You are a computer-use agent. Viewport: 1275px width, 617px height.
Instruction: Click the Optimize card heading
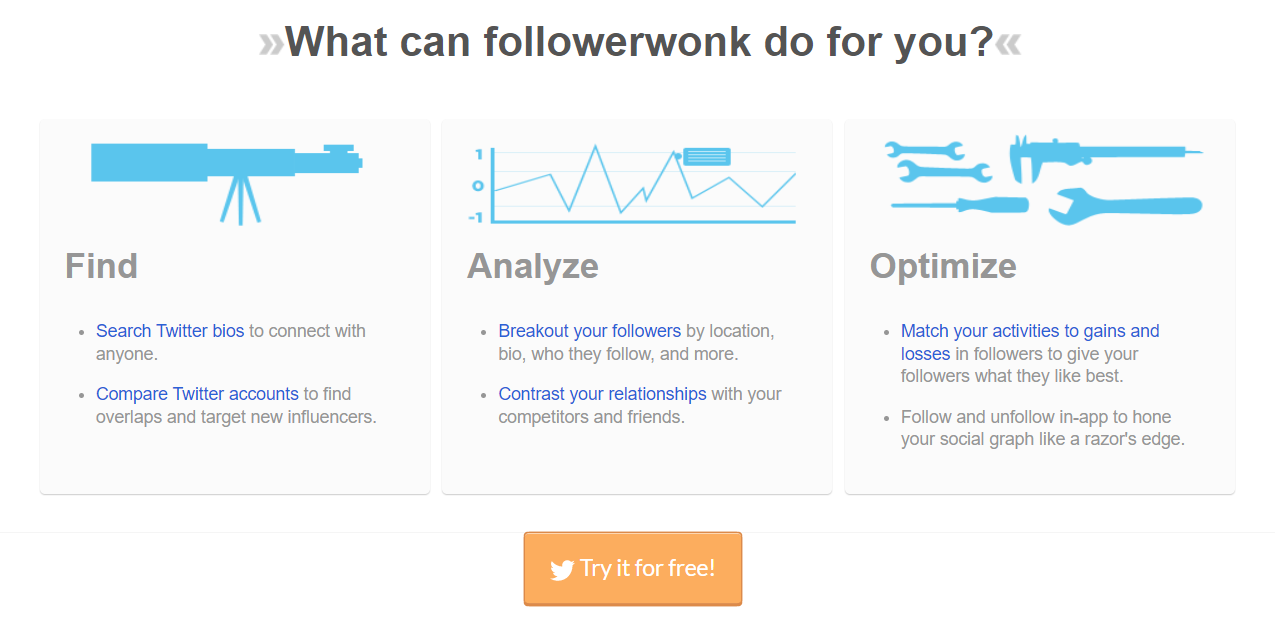point(942,266)
